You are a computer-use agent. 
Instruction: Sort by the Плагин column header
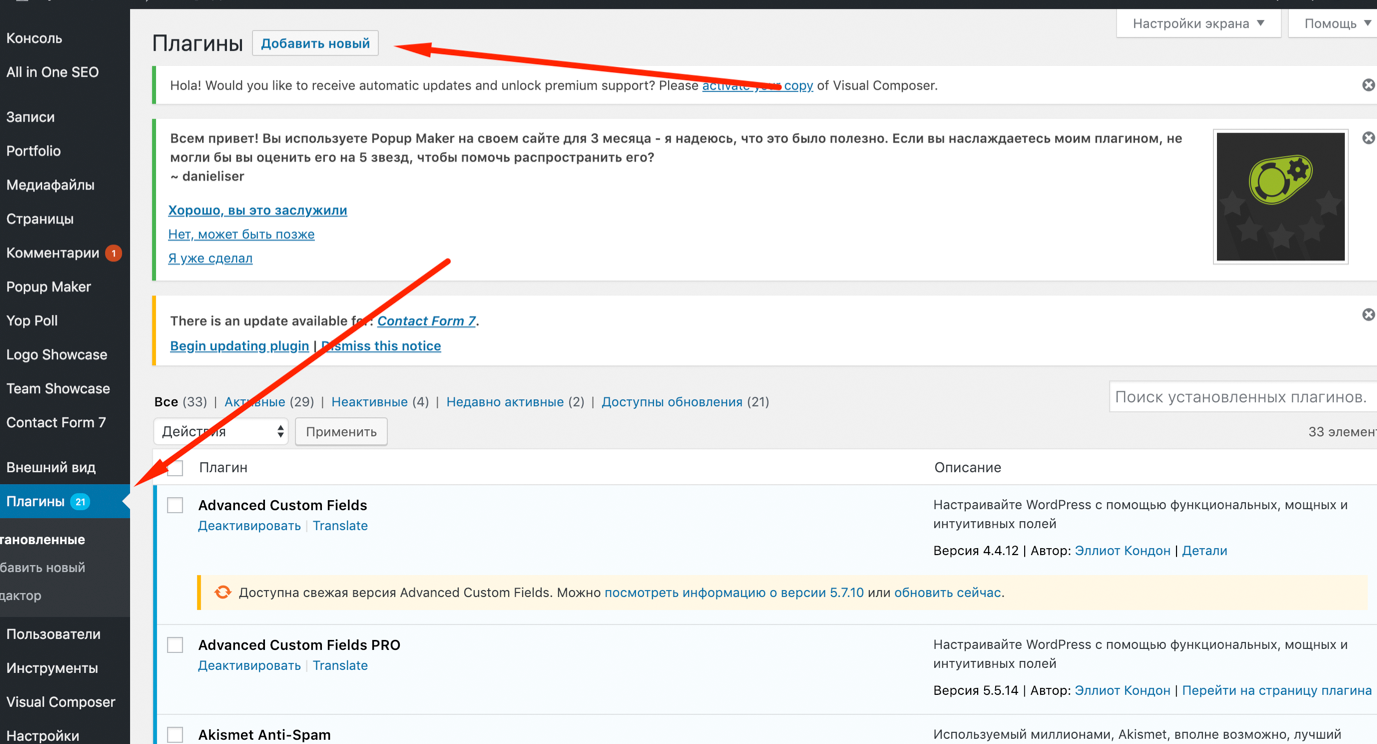click(223, 468)
